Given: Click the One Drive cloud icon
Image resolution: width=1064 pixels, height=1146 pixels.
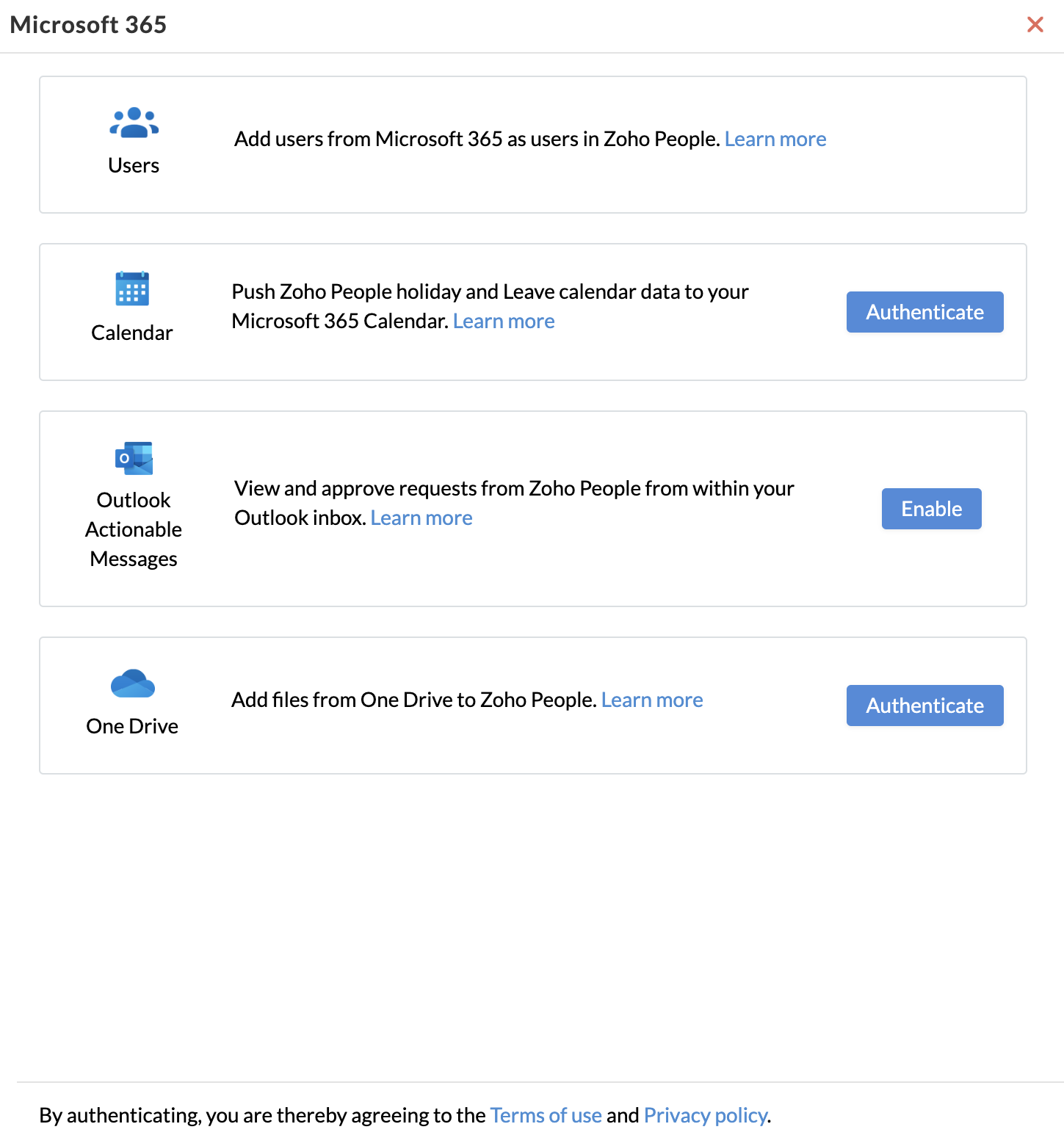Looking at the screenshot, I should pyautogui.click(x=133, y=683).
